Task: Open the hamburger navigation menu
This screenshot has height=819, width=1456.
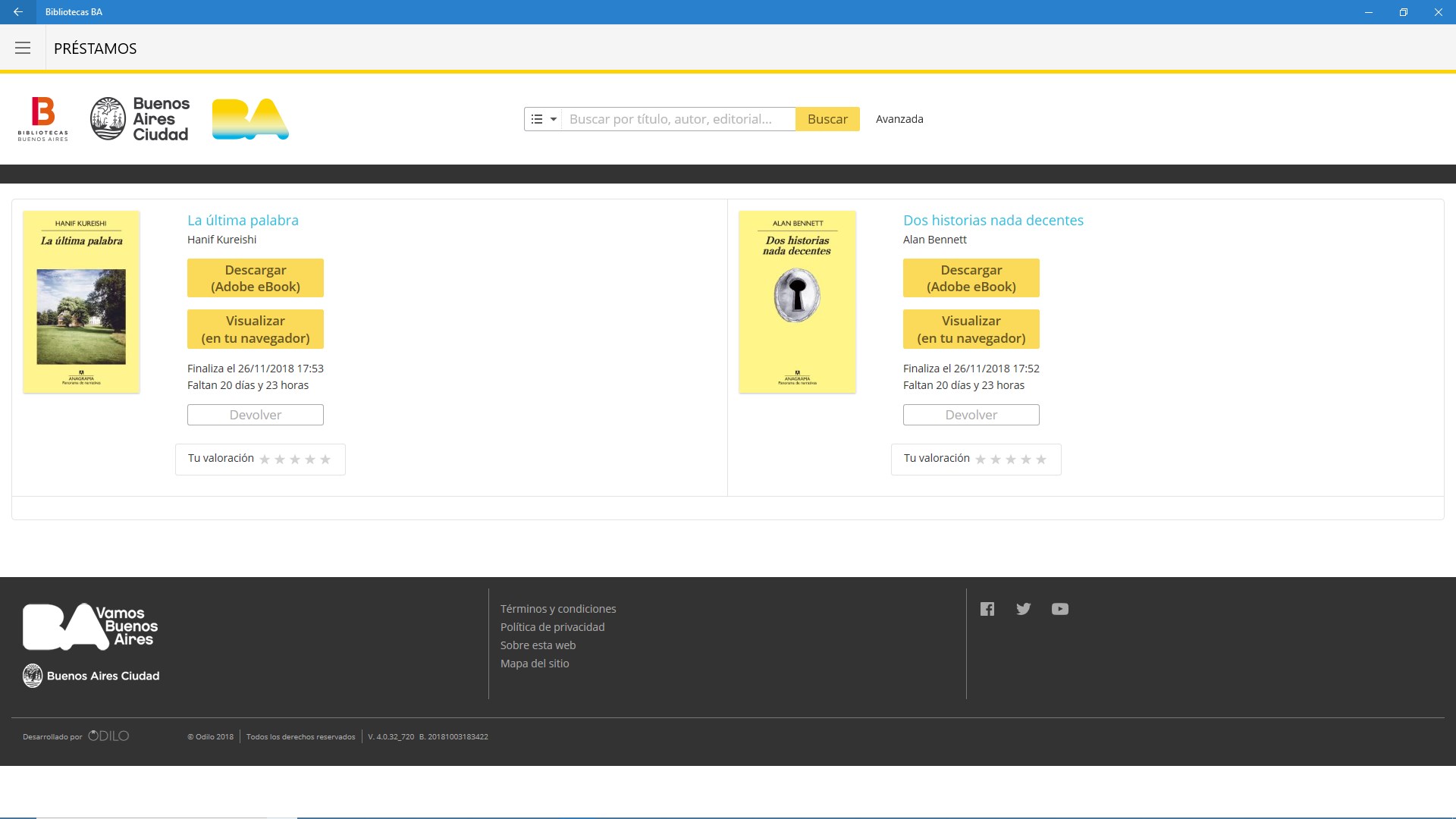Action: pos(23,49)
